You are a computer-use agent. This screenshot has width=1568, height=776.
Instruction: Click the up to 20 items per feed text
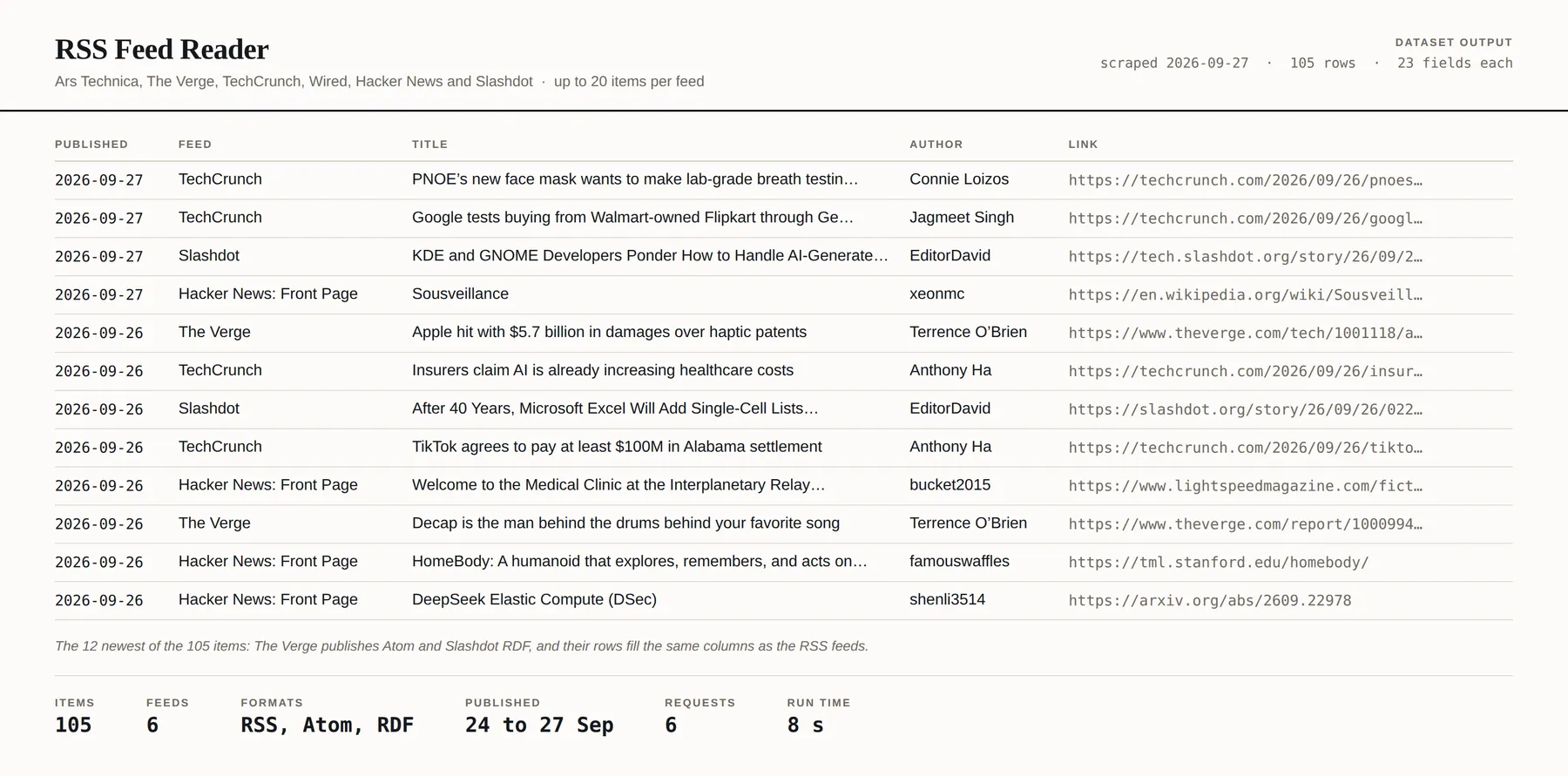629,82
